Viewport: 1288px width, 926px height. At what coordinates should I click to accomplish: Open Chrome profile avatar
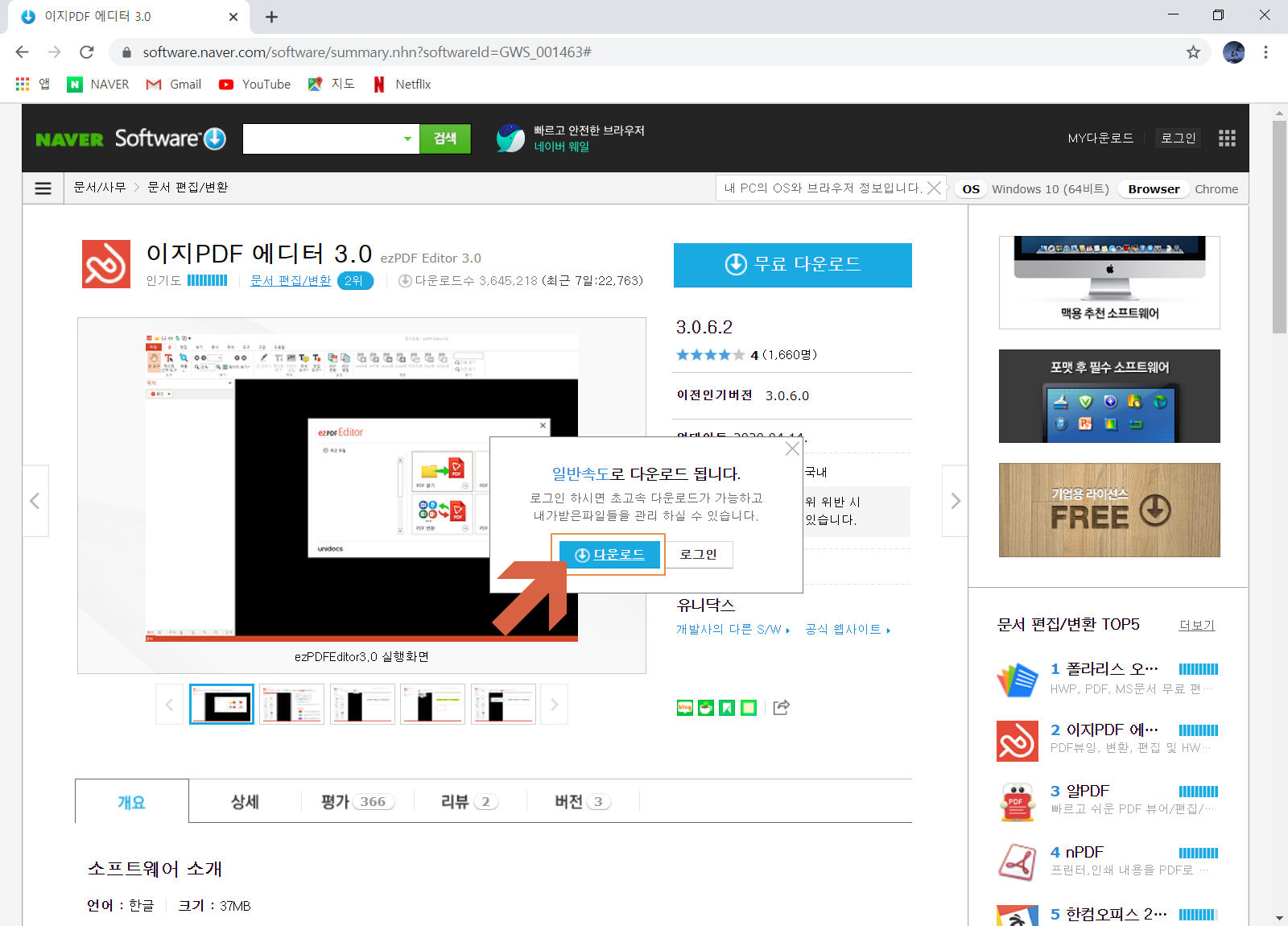pos(1233,52)
